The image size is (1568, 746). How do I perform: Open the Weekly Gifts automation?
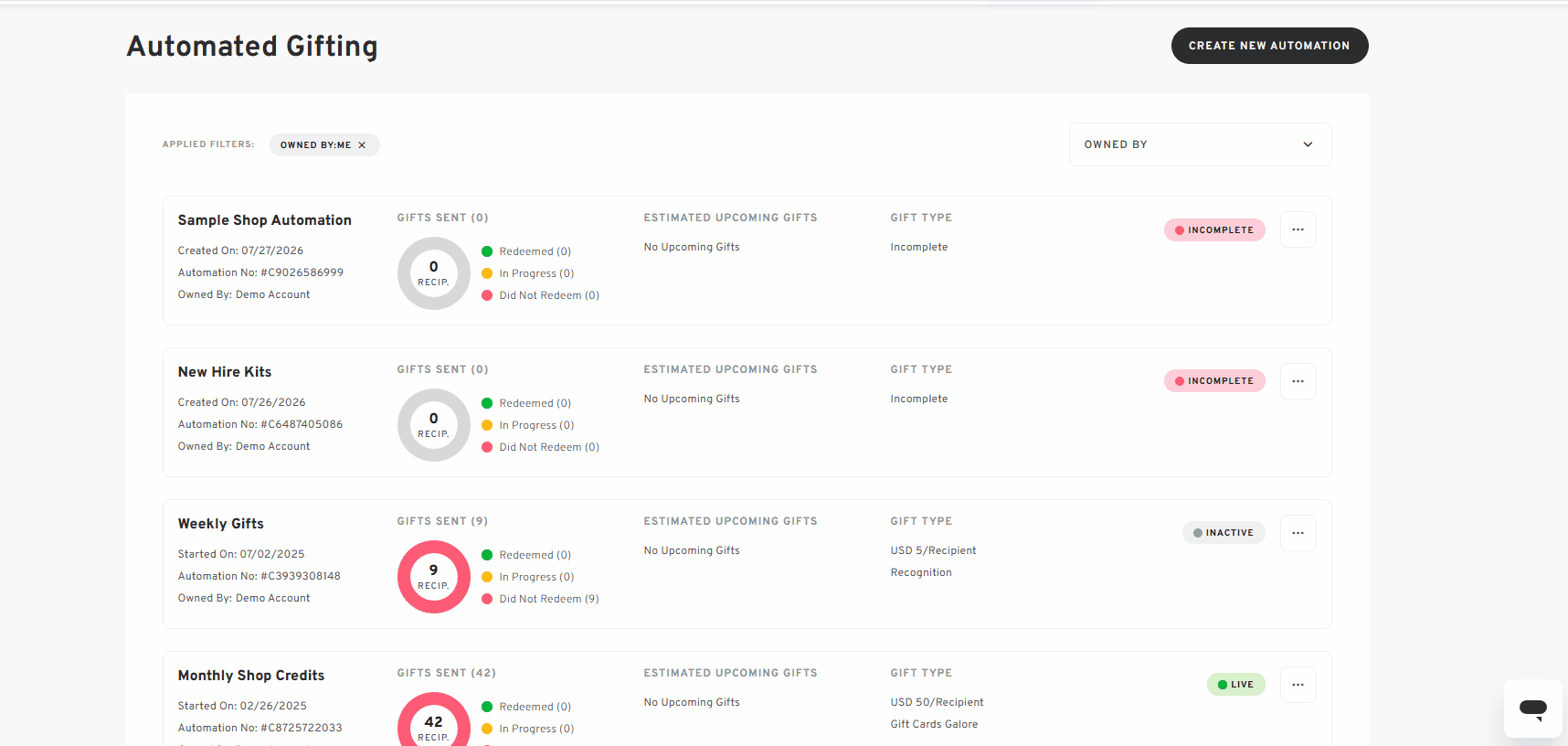[221, 524]
